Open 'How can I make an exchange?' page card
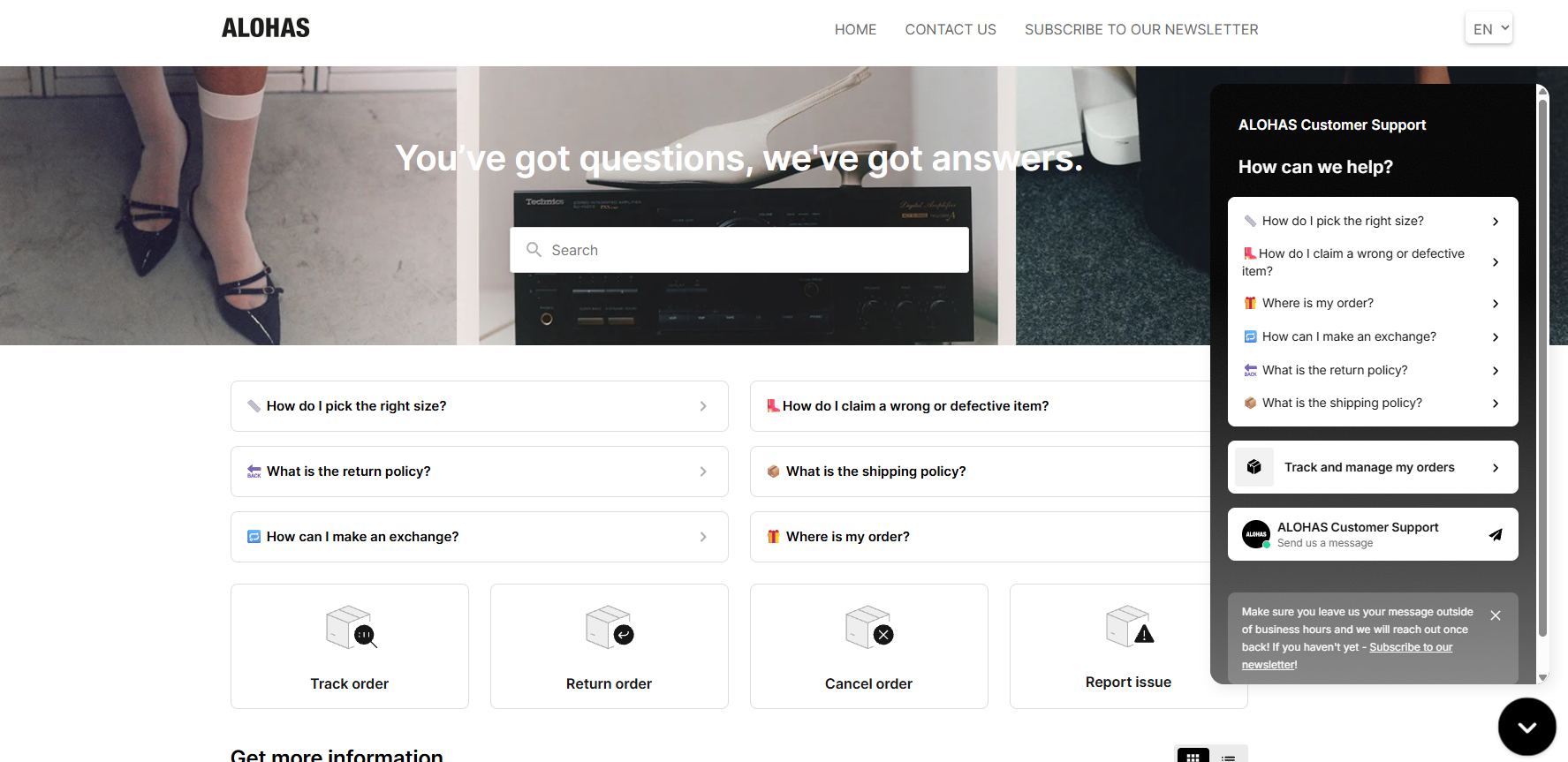This screenshot has width=1568, height=762. [x=479, y=537]
